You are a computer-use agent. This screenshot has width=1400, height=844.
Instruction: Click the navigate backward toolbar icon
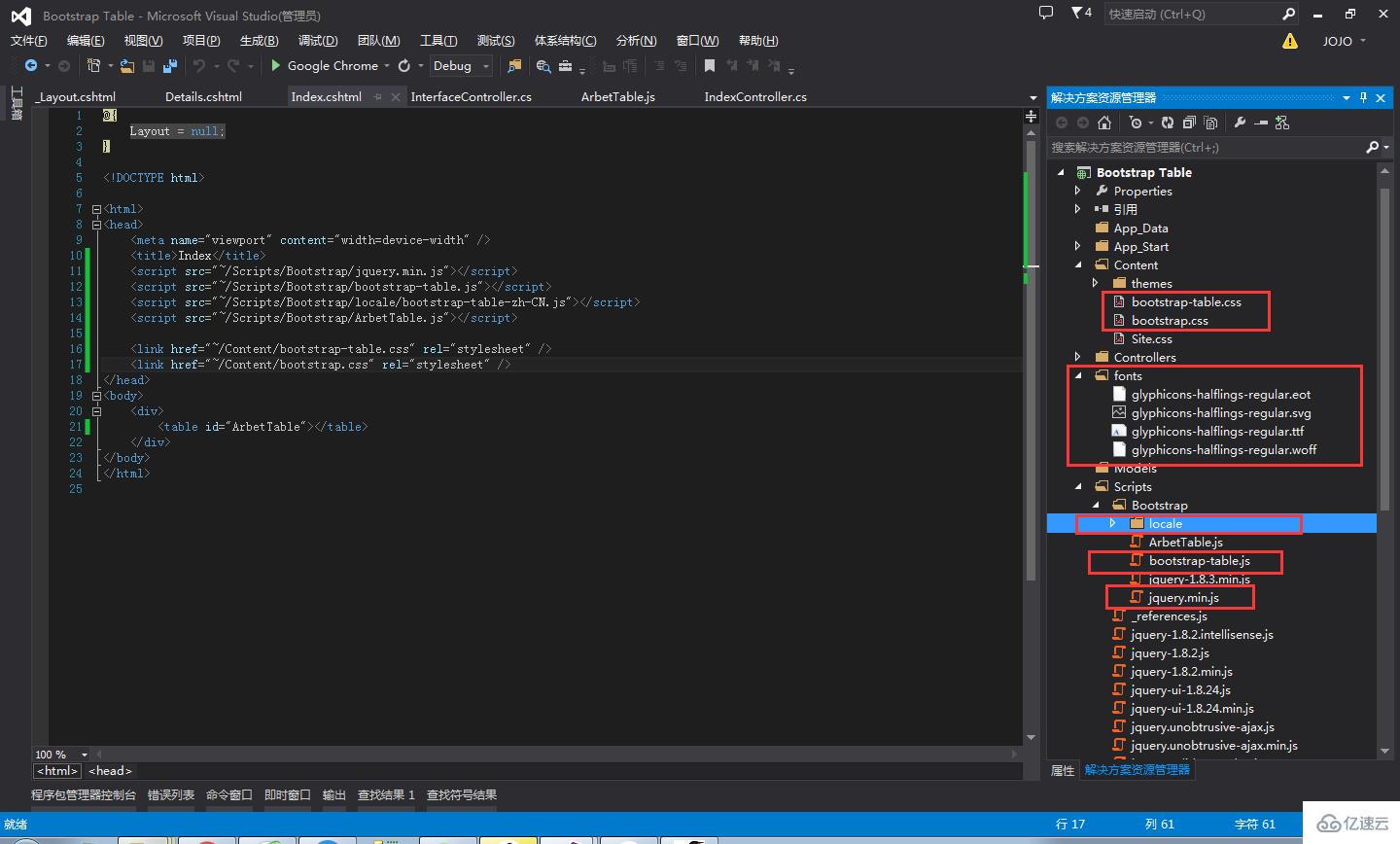click(x=31, y=65)
